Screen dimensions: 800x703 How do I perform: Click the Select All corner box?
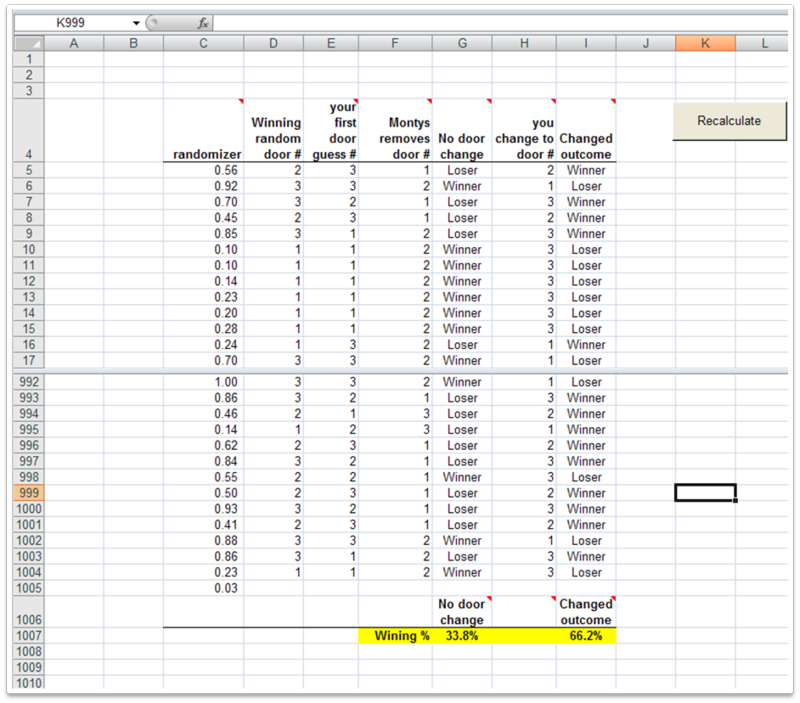[29, 43]
